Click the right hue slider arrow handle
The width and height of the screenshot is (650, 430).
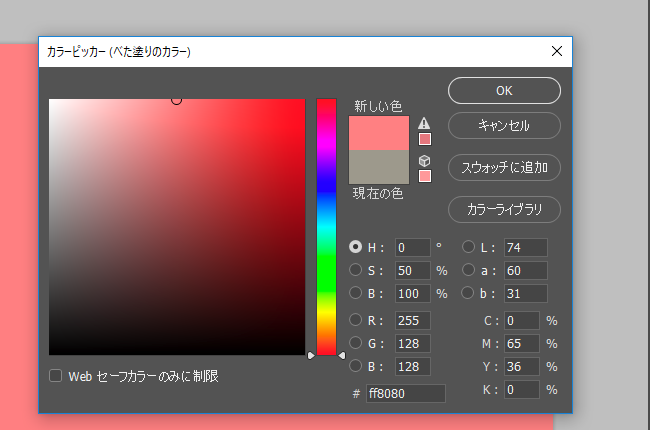342,355
